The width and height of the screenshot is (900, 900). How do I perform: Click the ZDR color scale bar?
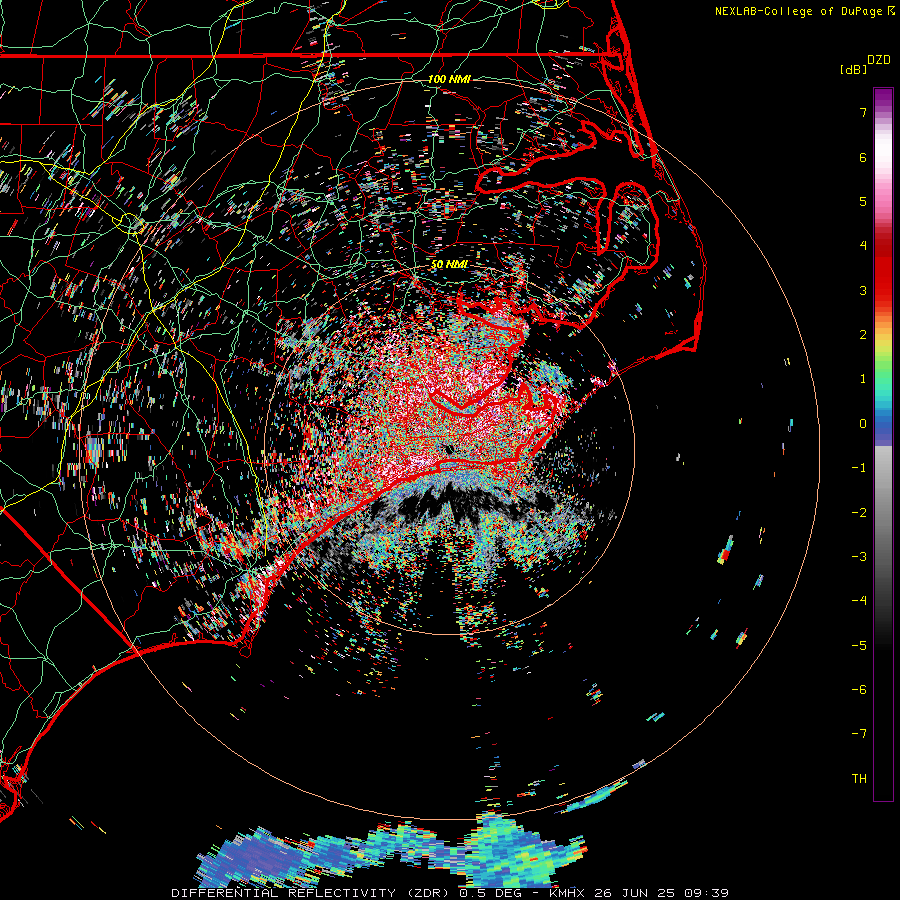point(883,444)
